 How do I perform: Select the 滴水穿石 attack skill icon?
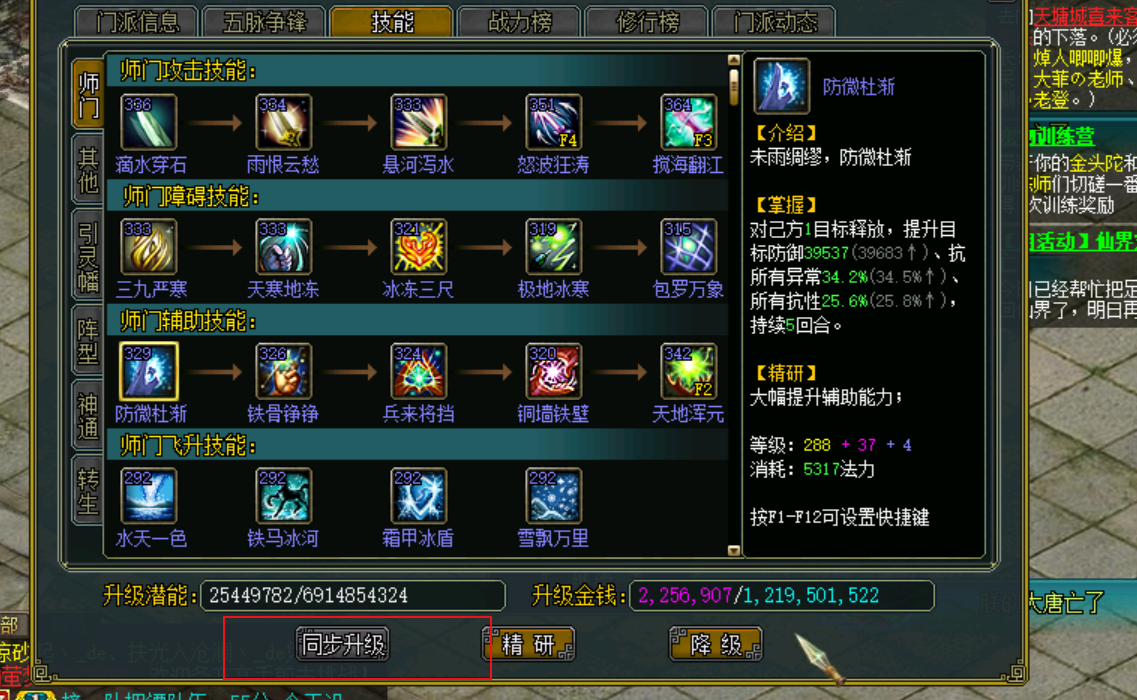149,122
